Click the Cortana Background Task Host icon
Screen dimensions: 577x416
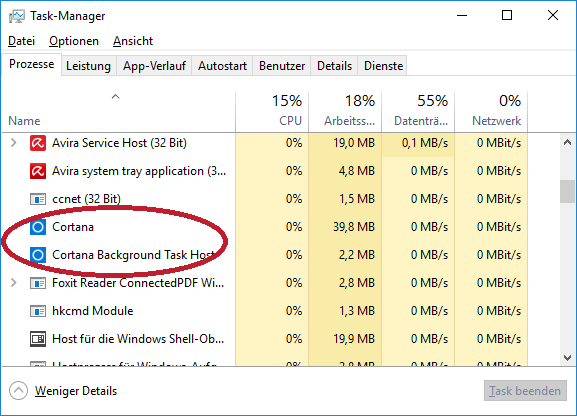[38, 255]
